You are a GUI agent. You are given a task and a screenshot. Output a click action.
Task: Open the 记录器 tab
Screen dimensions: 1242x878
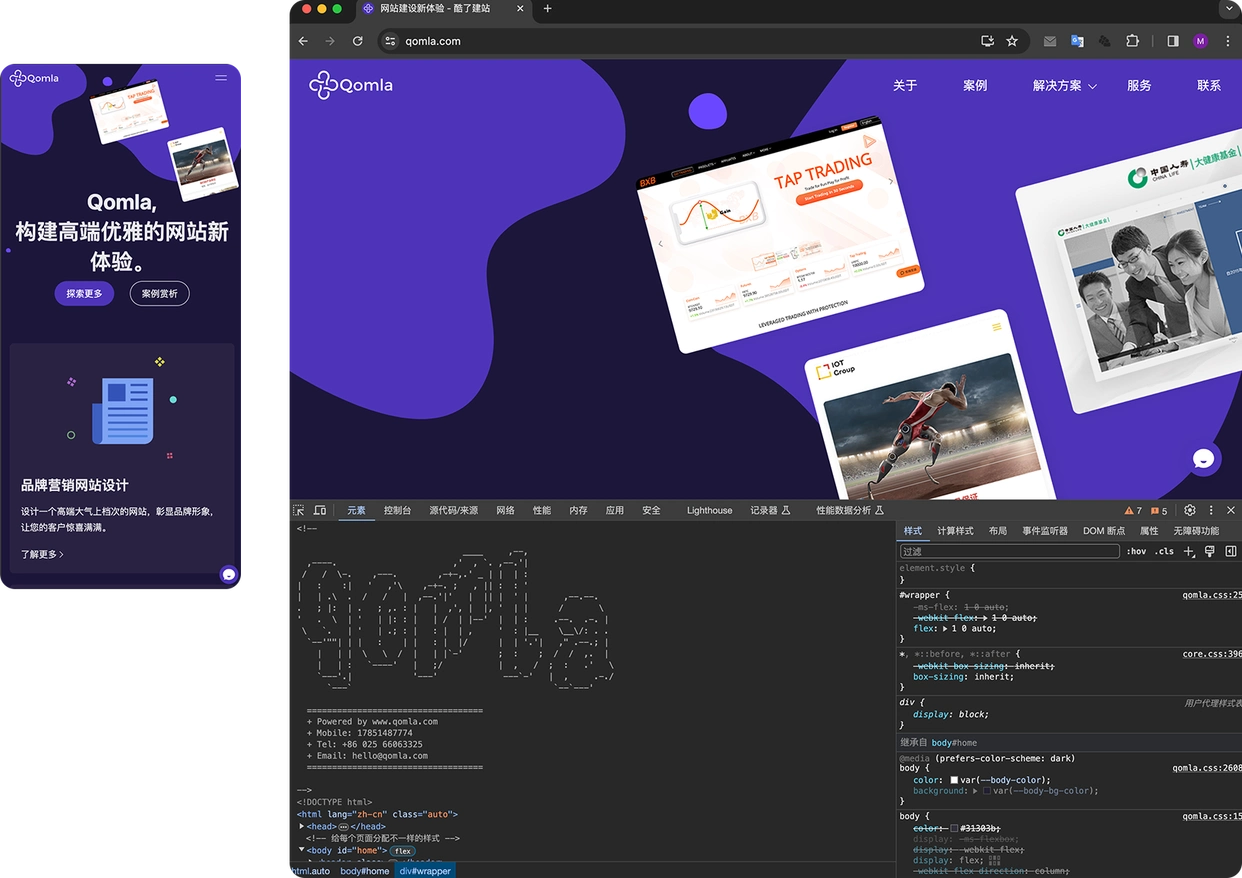(770, 510)
